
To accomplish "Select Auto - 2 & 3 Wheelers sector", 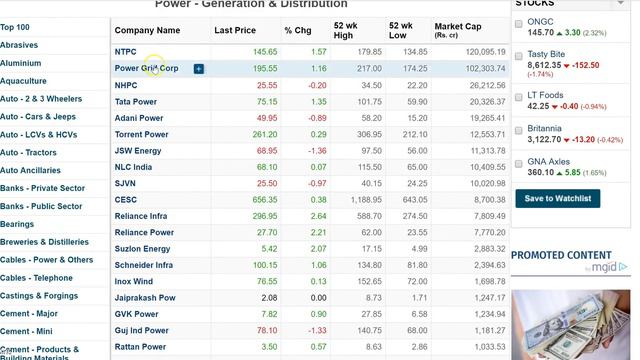I will (x=41, y=99).
